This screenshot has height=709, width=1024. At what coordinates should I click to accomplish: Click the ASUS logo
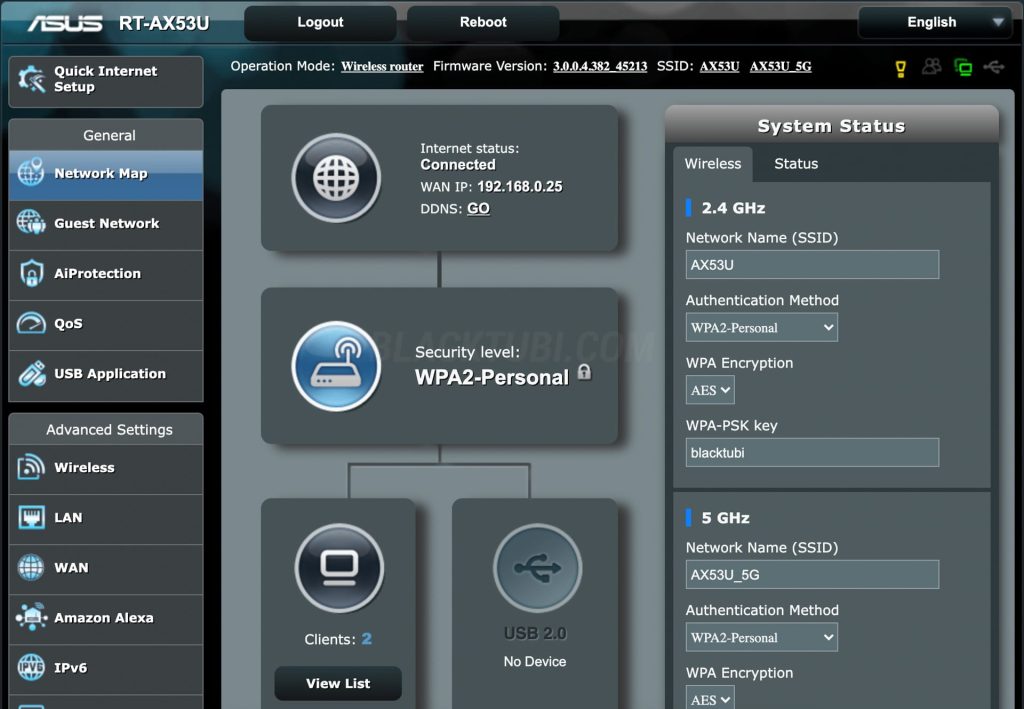click(x=65, y=24)
